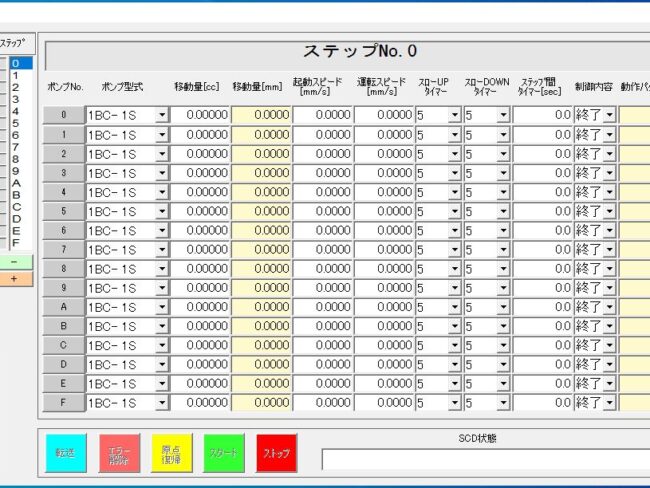Open pump type dropdown for pump 3

(162, 172)
